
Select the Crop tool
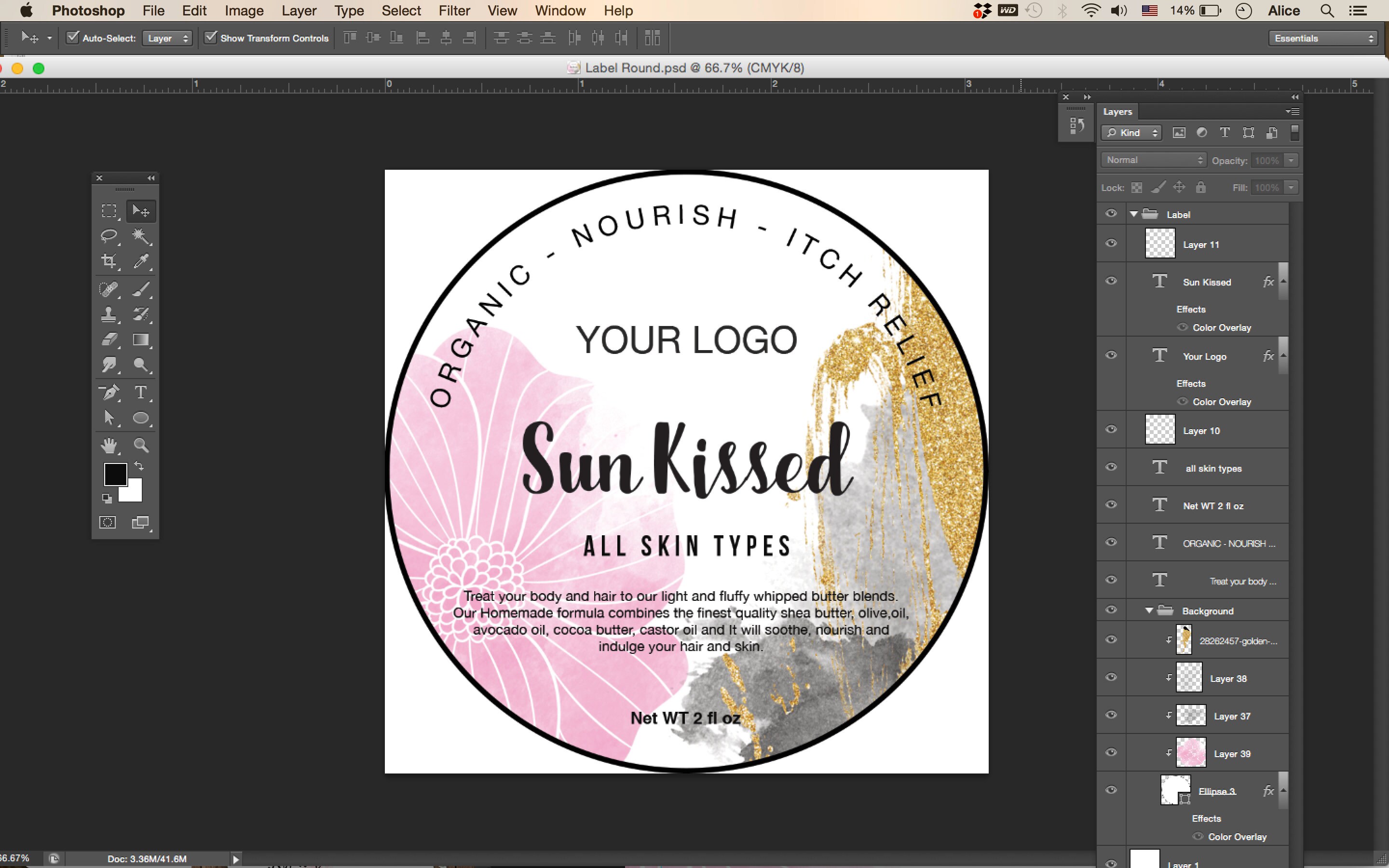(109, 261)
